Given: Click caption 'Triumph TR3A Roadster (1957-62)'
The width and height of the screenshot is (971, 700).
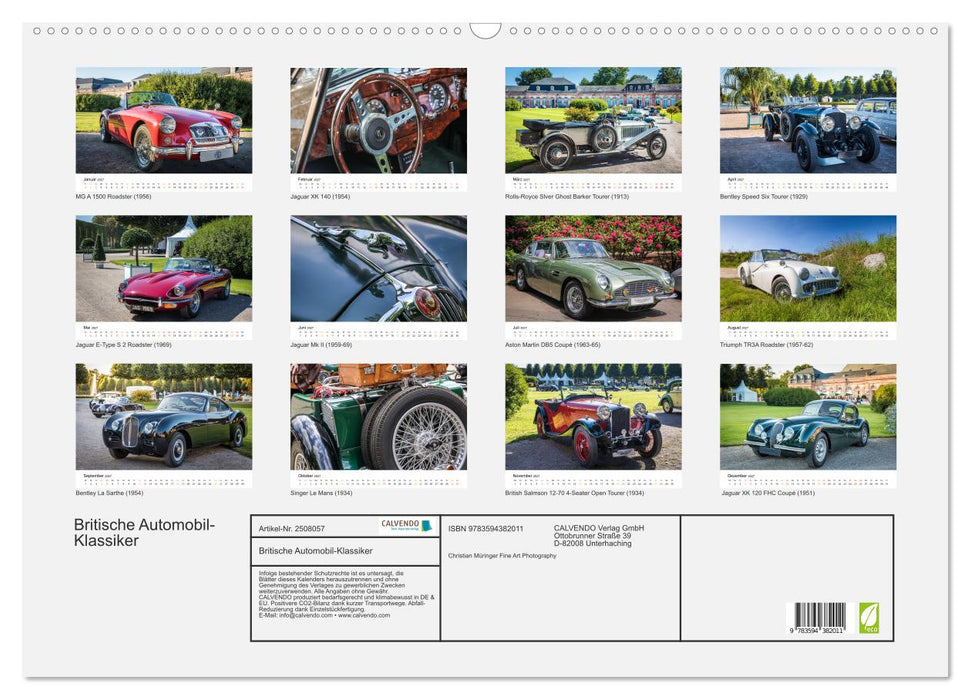Looking at the screenshot, I should [767, 344].
